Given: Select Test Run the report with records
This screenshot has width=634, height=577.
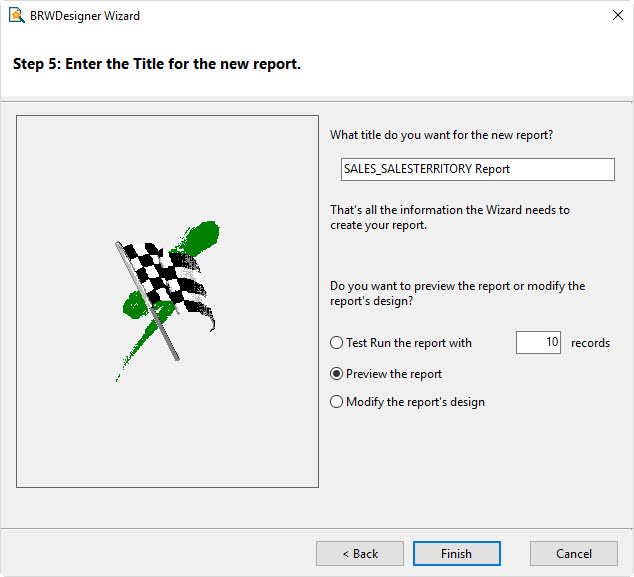Looking at the screenshot, I should pyautogui.click(x=336, y=343).
